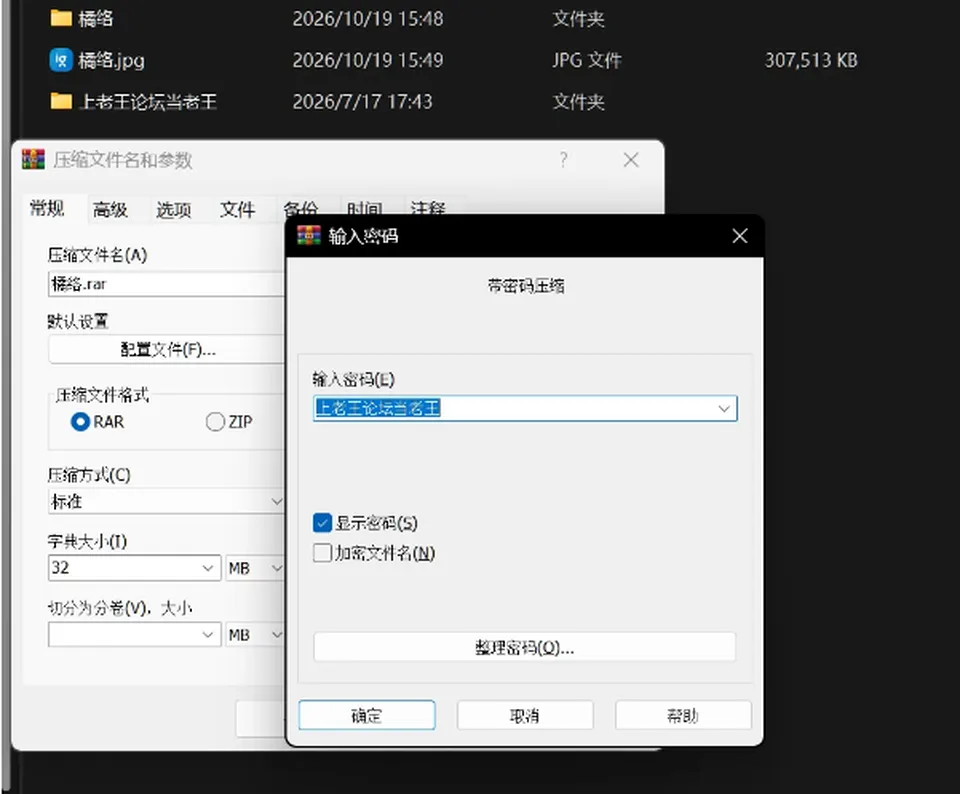Expand the 输入密码(E) password history dropdown
960x794 pixels.
(x=724, y=408)
